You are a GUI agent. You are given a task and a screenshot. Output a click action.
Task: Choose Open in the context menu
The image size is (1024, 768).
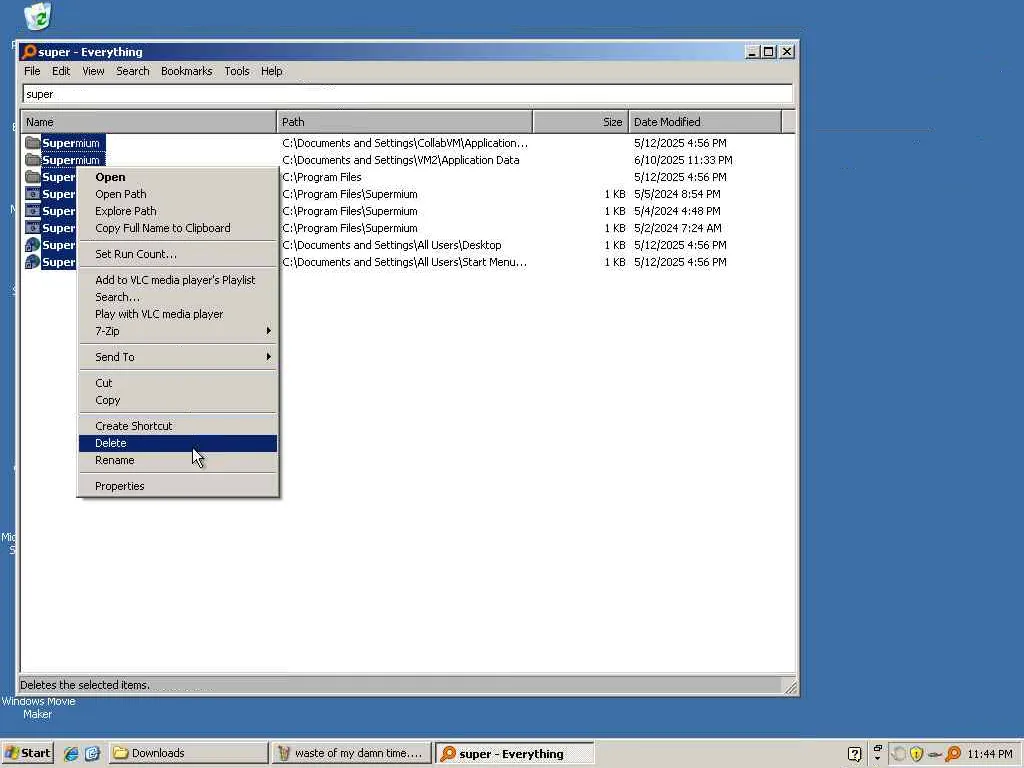(x=178, y=177)
